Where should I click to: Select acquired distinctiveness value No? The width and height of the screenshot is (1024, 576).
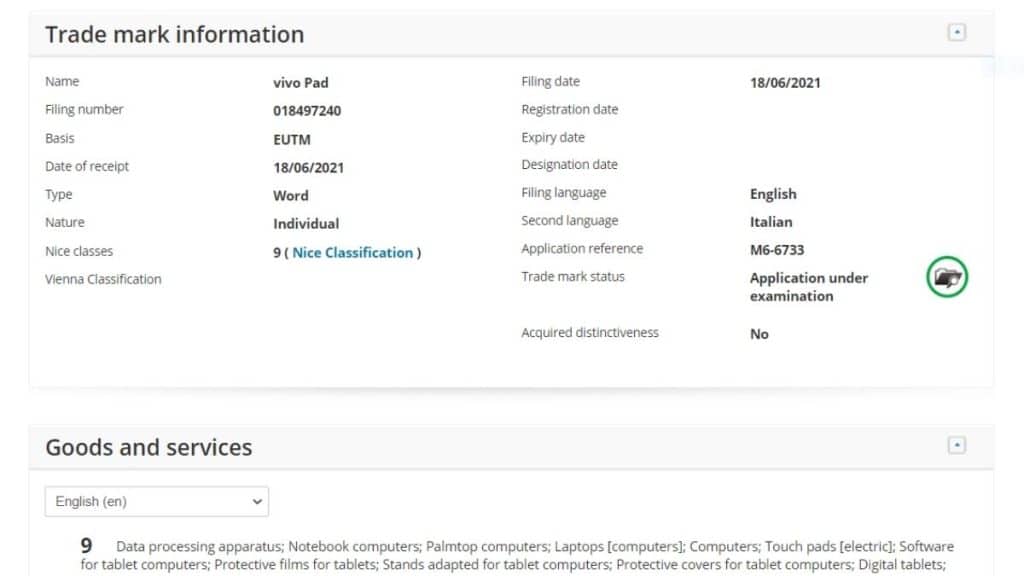click(x=759, y=334)
